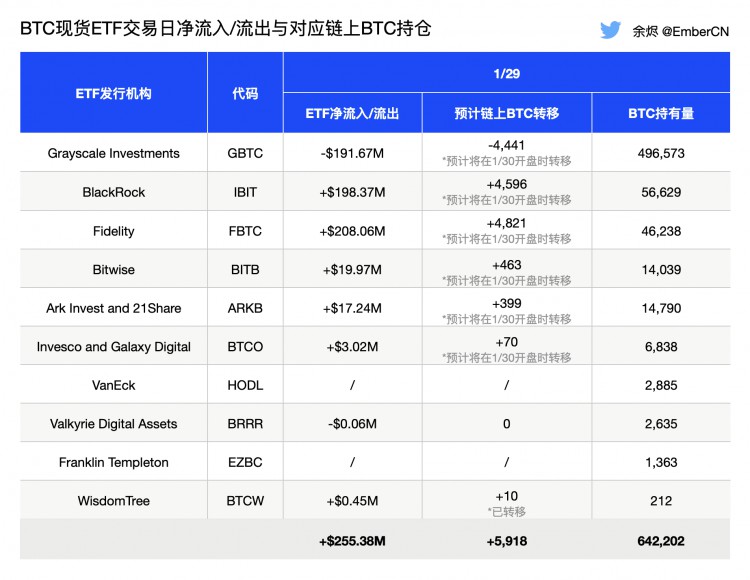Click the 1/29 date header
The height and width of the screenshot is (580, 750).
click(507, 74)
